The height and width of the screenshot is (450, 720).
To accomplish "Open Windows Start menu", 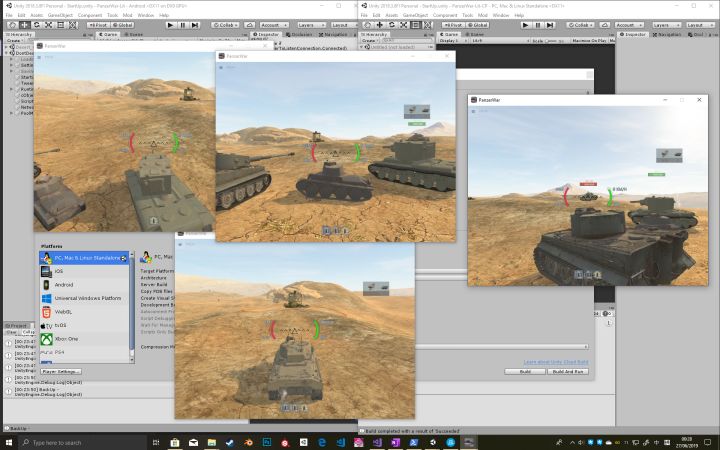I will (x=9, y=442).
